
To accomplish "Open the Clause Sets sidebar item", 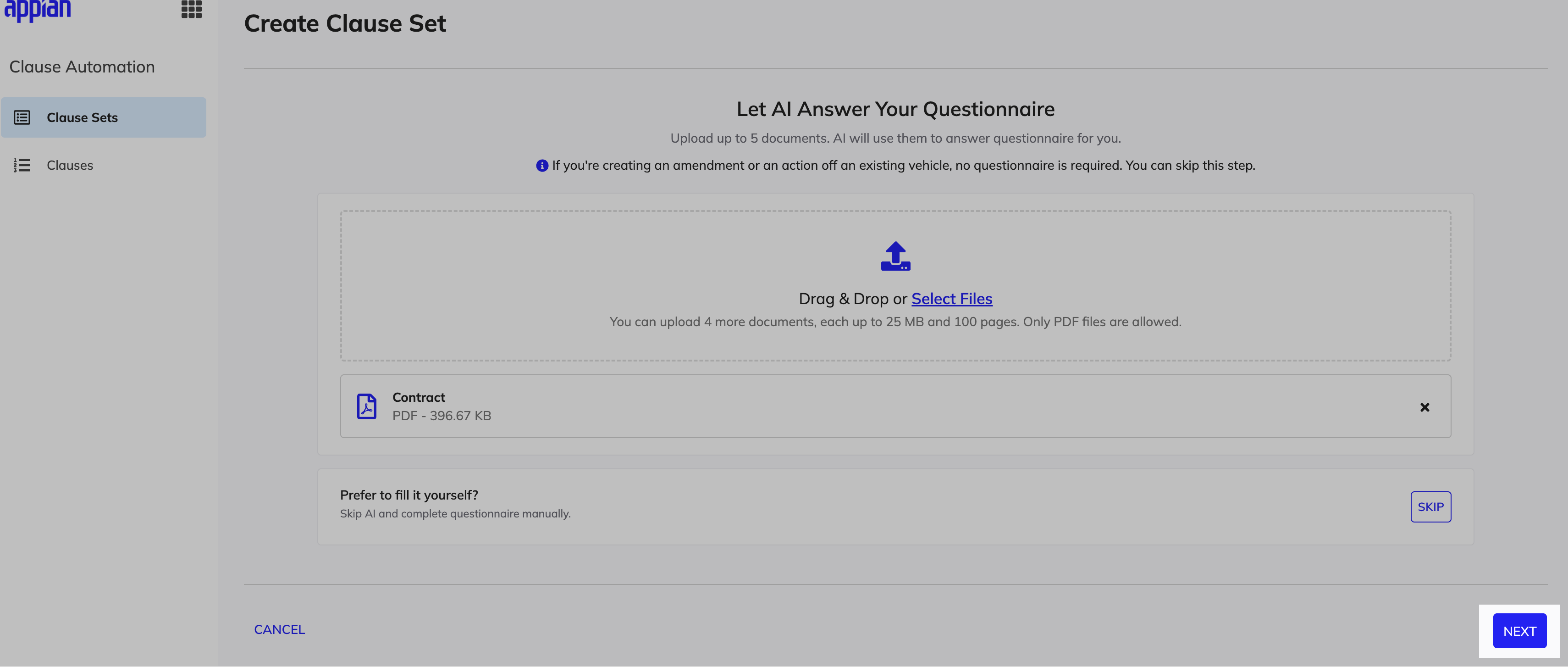I will pos(104,117).
